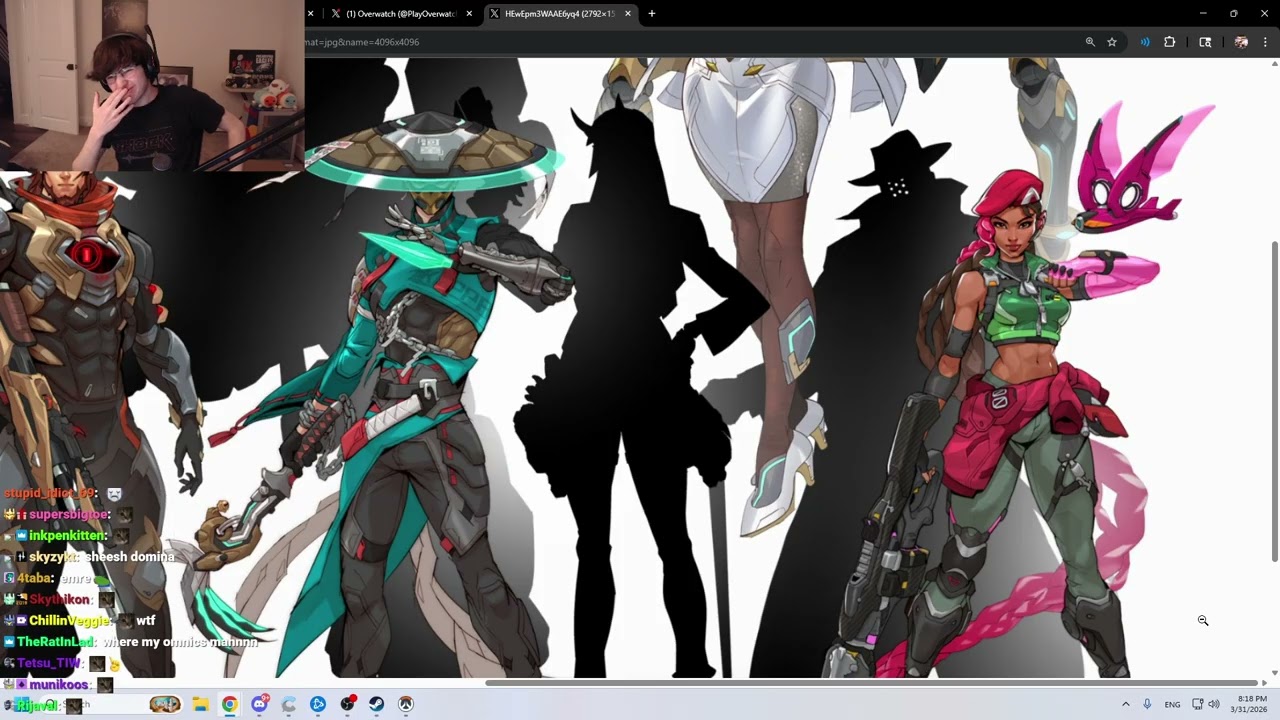Open the volume control speaker icon

click(1214, 704)
